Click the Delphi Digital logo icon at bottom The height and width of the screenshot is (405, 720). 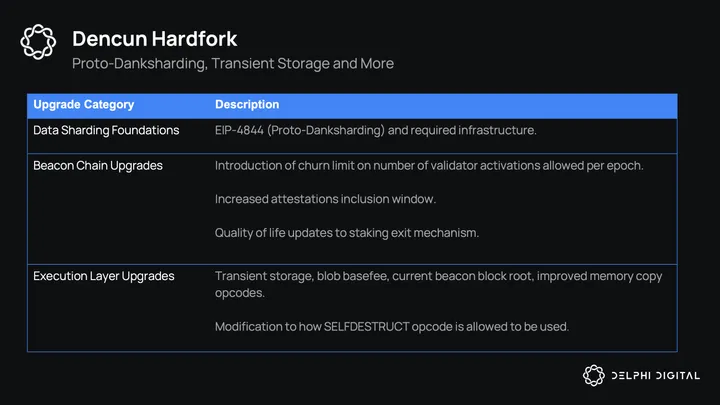coord(594,375)
